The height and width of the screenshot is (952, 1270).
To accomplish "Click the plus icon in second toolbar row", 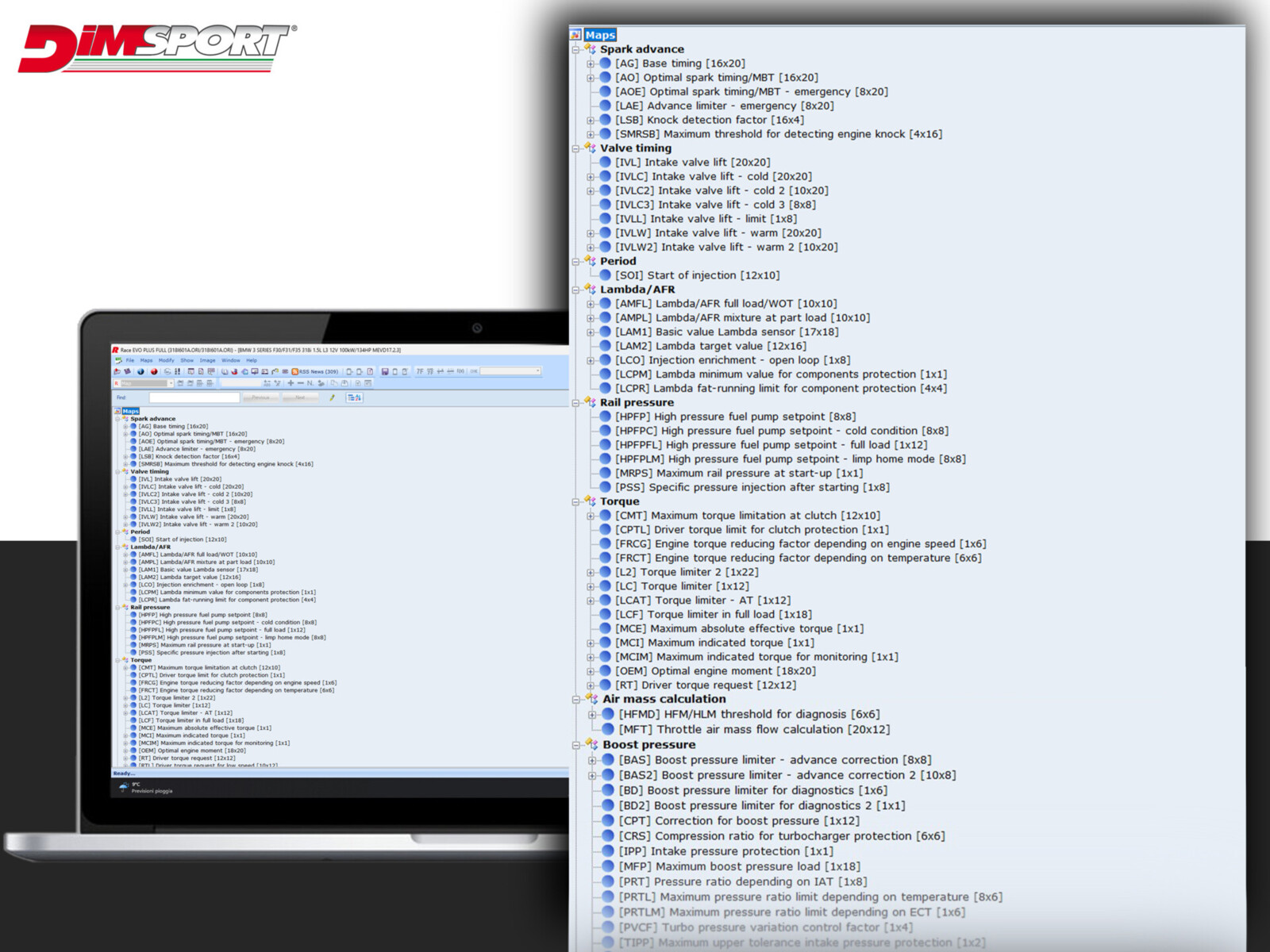I will [x=291, y=383].
